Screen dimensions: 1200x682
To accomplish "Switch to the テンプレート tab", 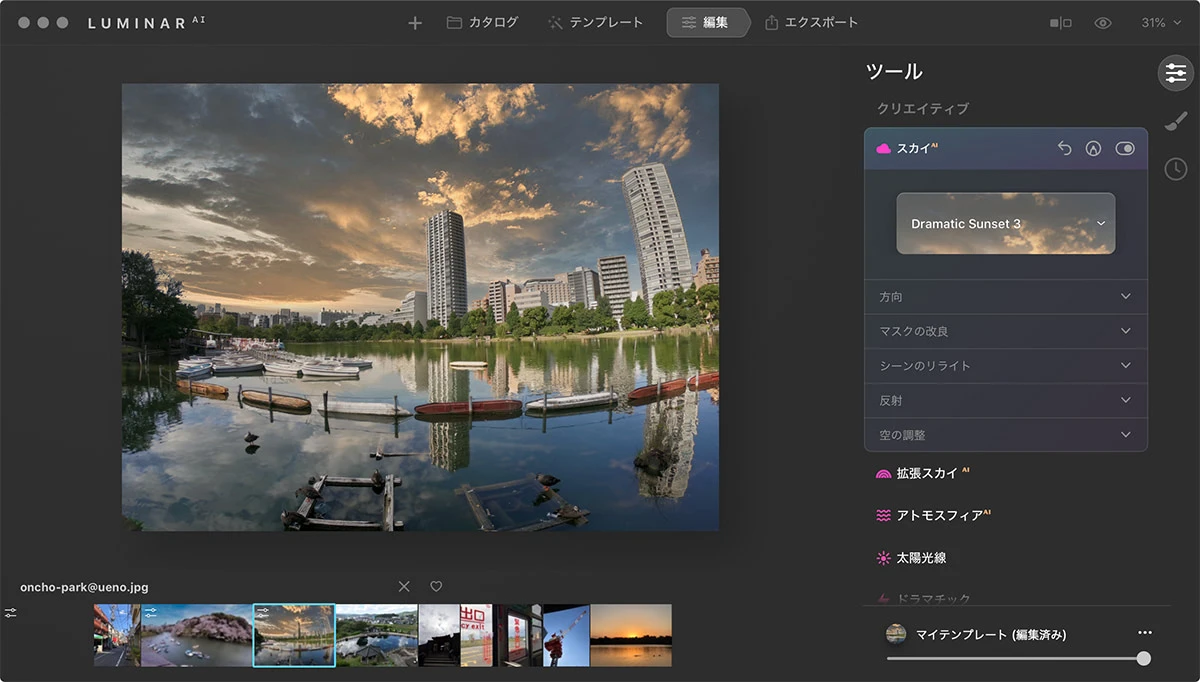I will pyautogui.click(x=596, y=22).
